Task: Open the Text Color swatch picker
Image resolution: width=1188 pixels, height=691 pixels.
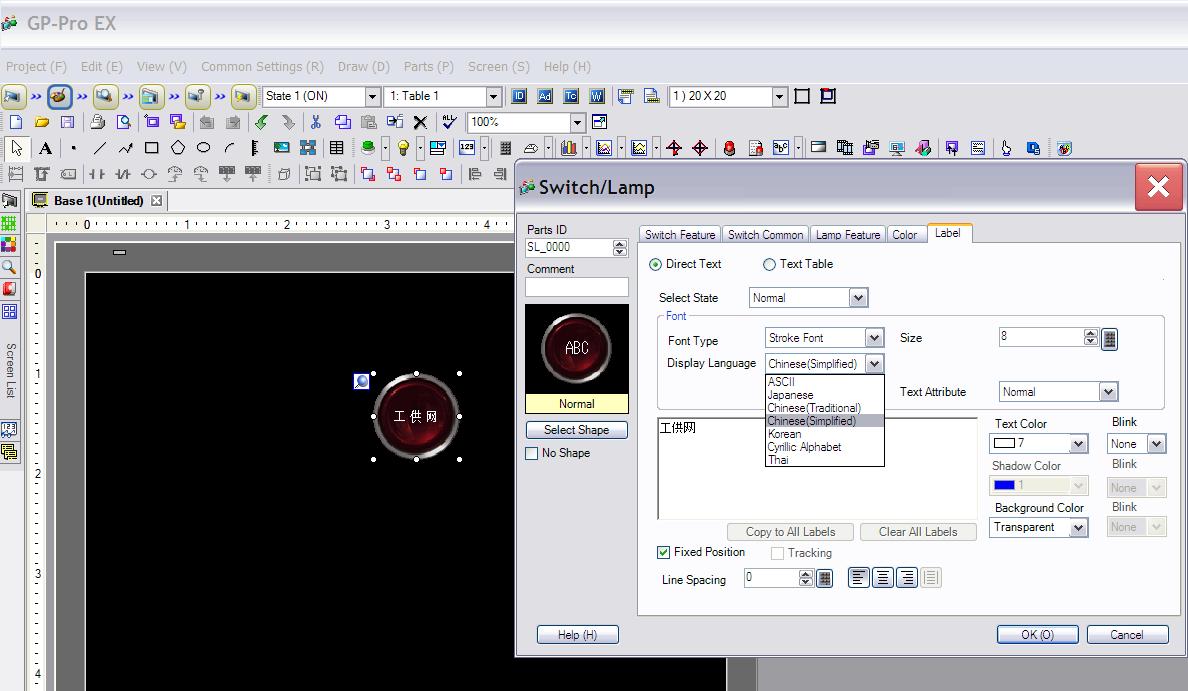Action: (1038, 444)
